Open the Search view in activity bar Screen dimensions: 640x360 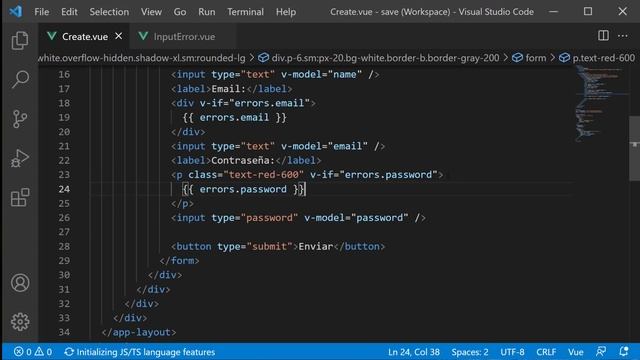pos(20,79)
